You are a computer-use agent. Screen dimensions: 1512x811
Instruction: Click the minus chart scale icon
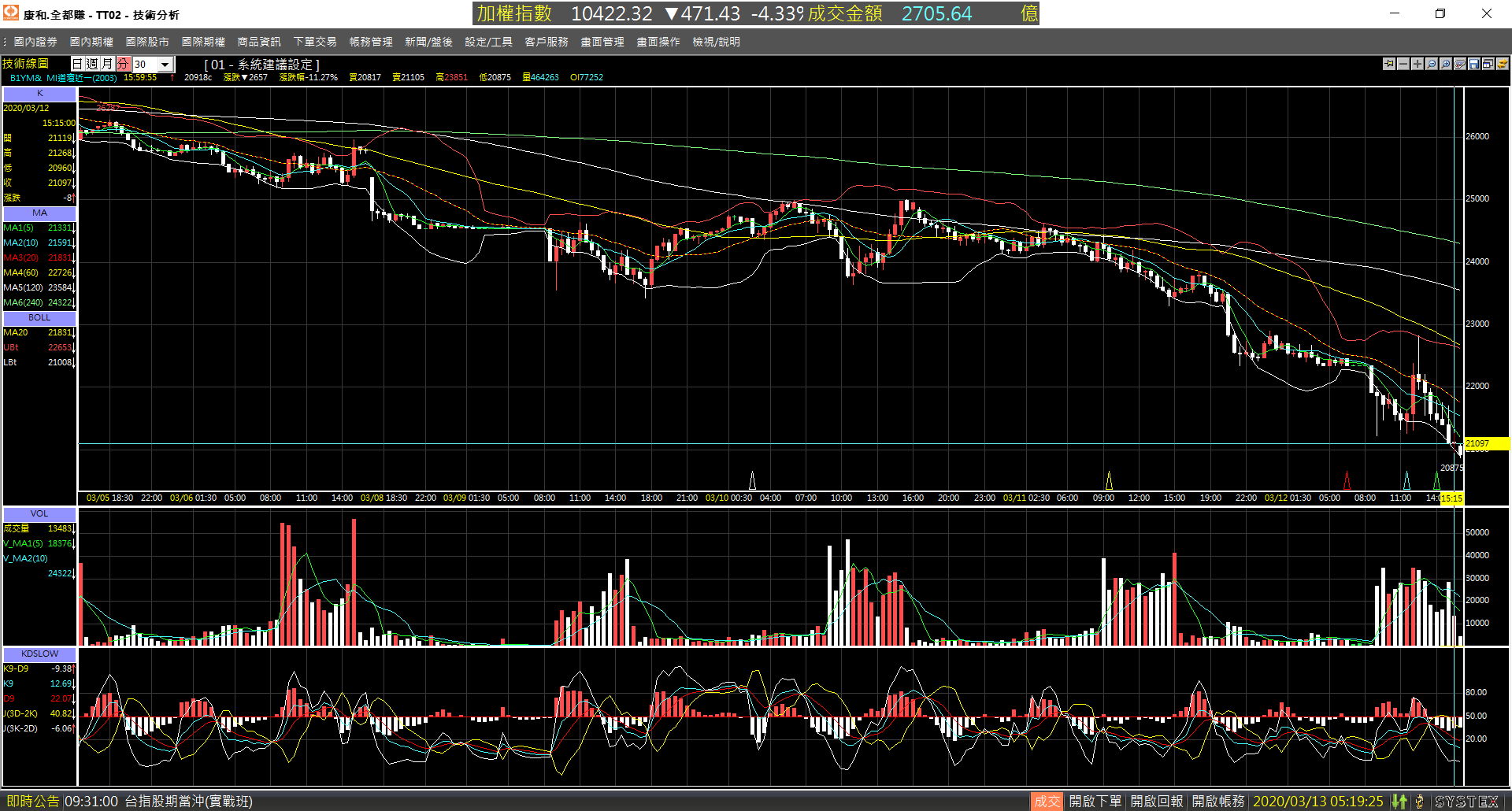pos(1403,64)
